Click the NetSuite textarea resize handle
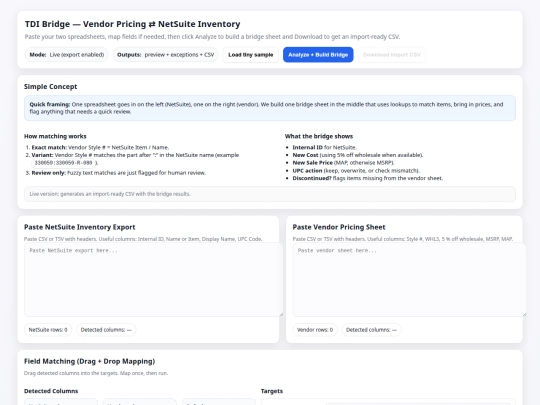This screenshot has height=405, width=540. pyautogui.click(x=281, y=314)
